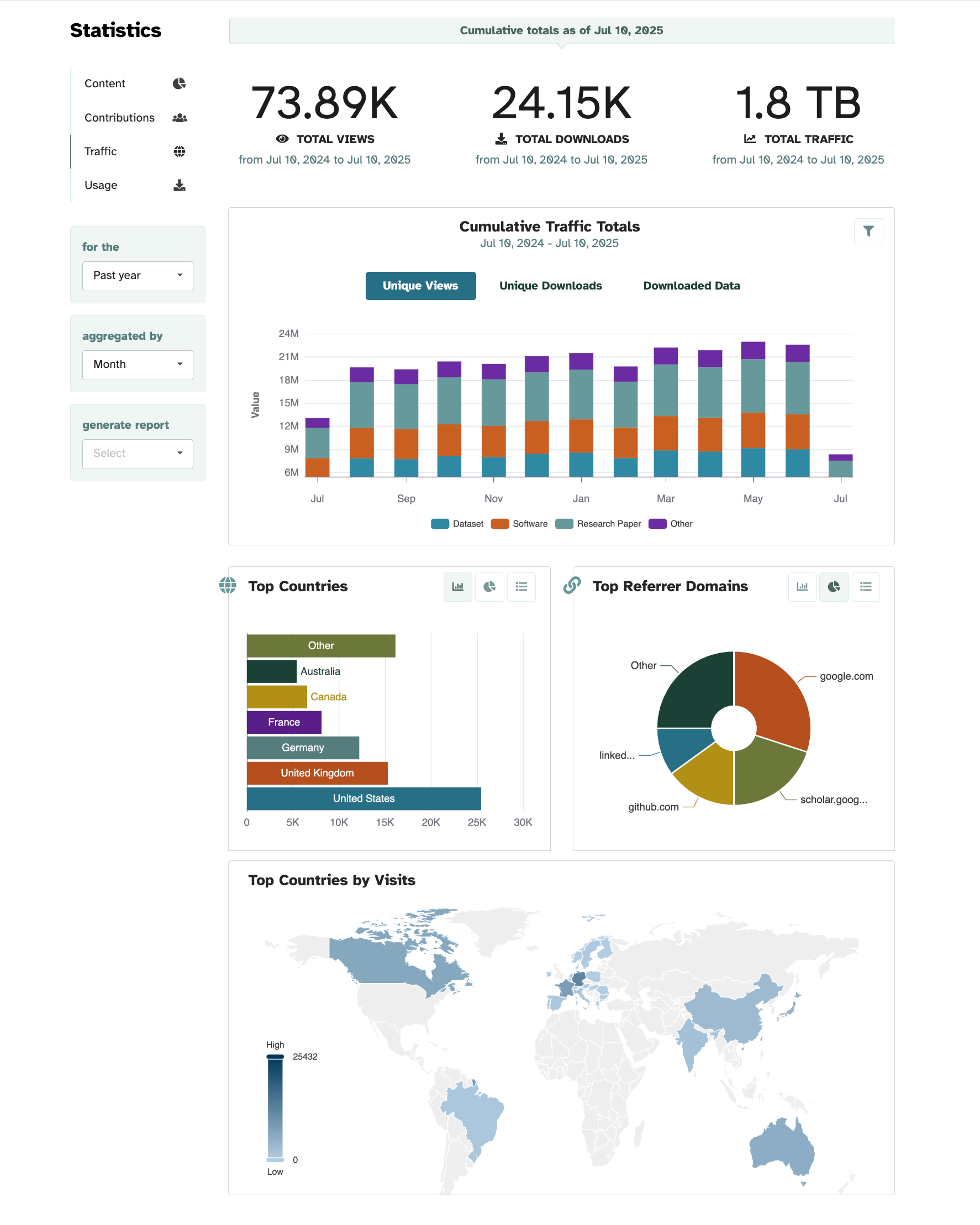Toggle Software series in chart legend
Screen dimensions: 980x1225
coord(519,524)
